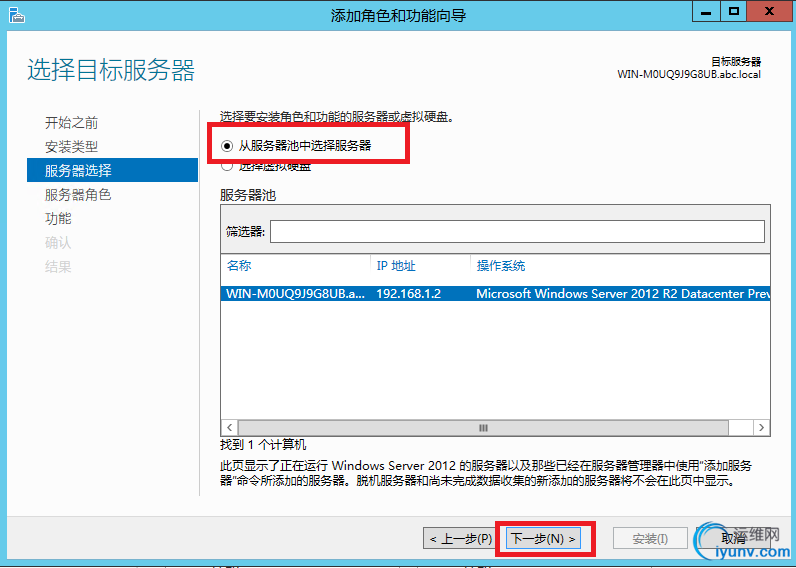Open the 功能 step in sidebar
796x568 pixels.
pyautogui.click(x=58, y=218)
